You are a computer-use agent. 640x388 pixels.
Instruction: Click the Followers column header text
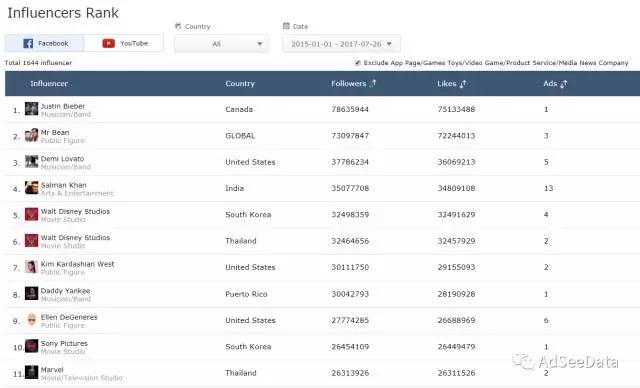pyautogui.click(x=349, y=84)
